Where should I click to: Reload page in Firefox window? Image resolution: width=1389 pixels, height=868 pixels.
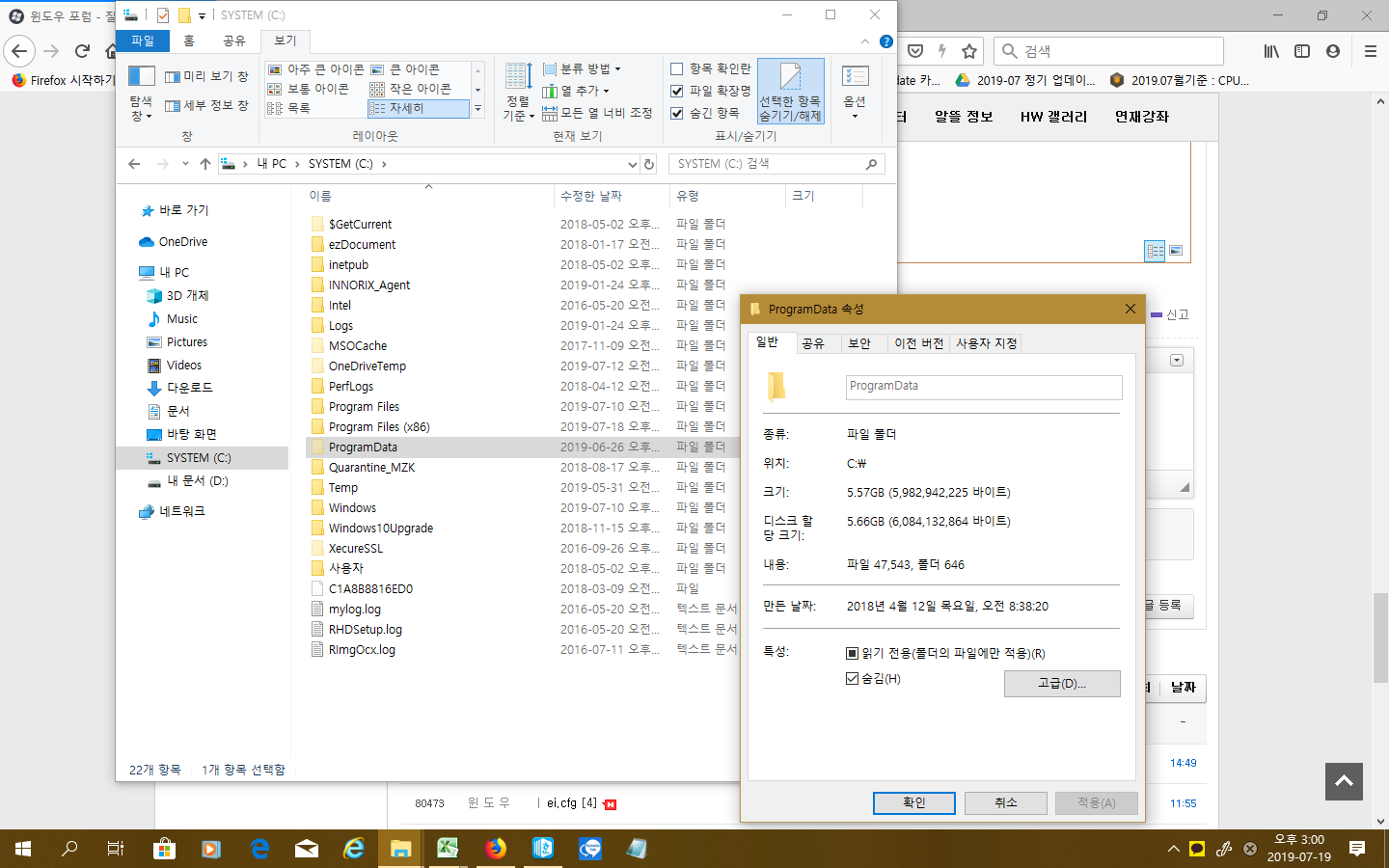click(82, 51)
